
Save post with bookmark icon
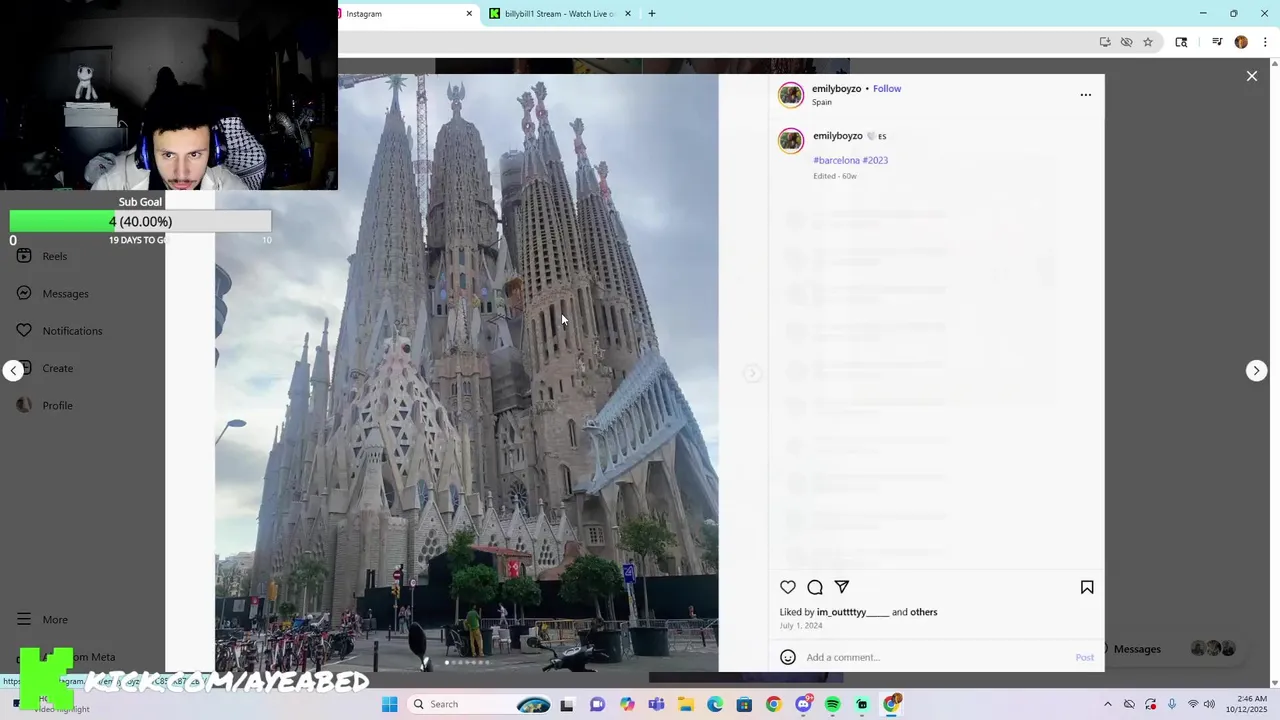pos(1087,587)
